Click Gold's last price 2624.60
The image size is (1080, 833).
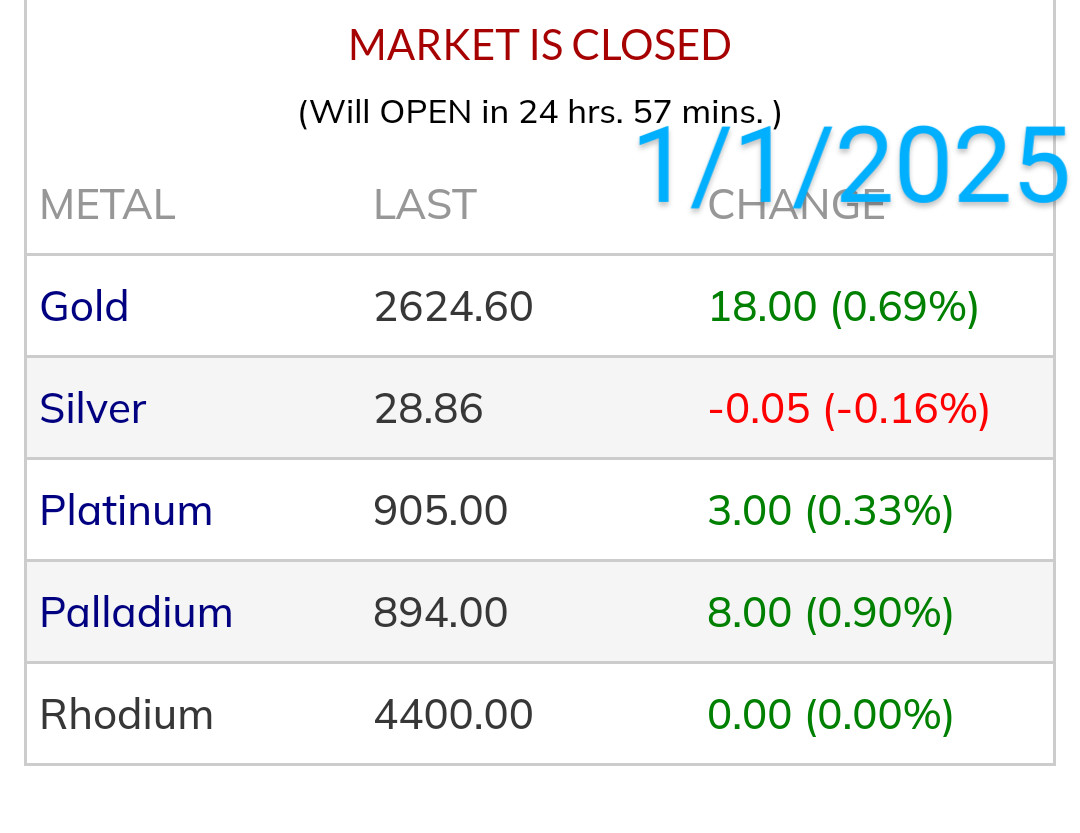coord(453,306)
